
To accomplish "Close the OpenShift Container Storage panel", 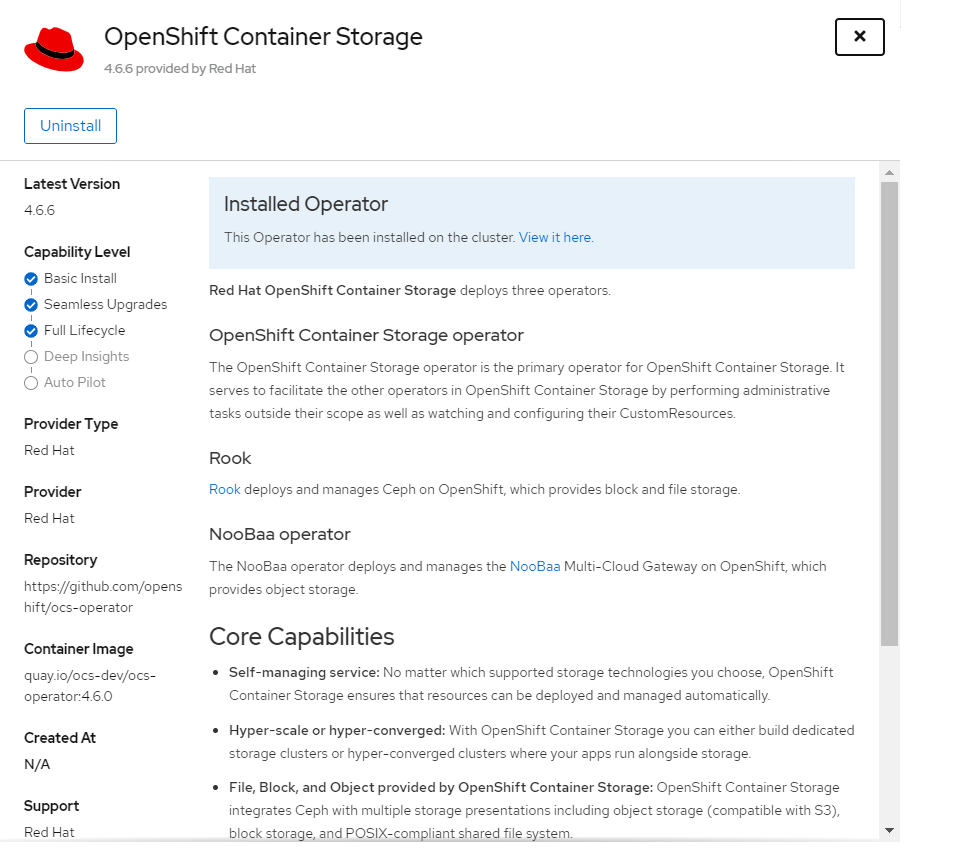I will click(x=859, y=37).
